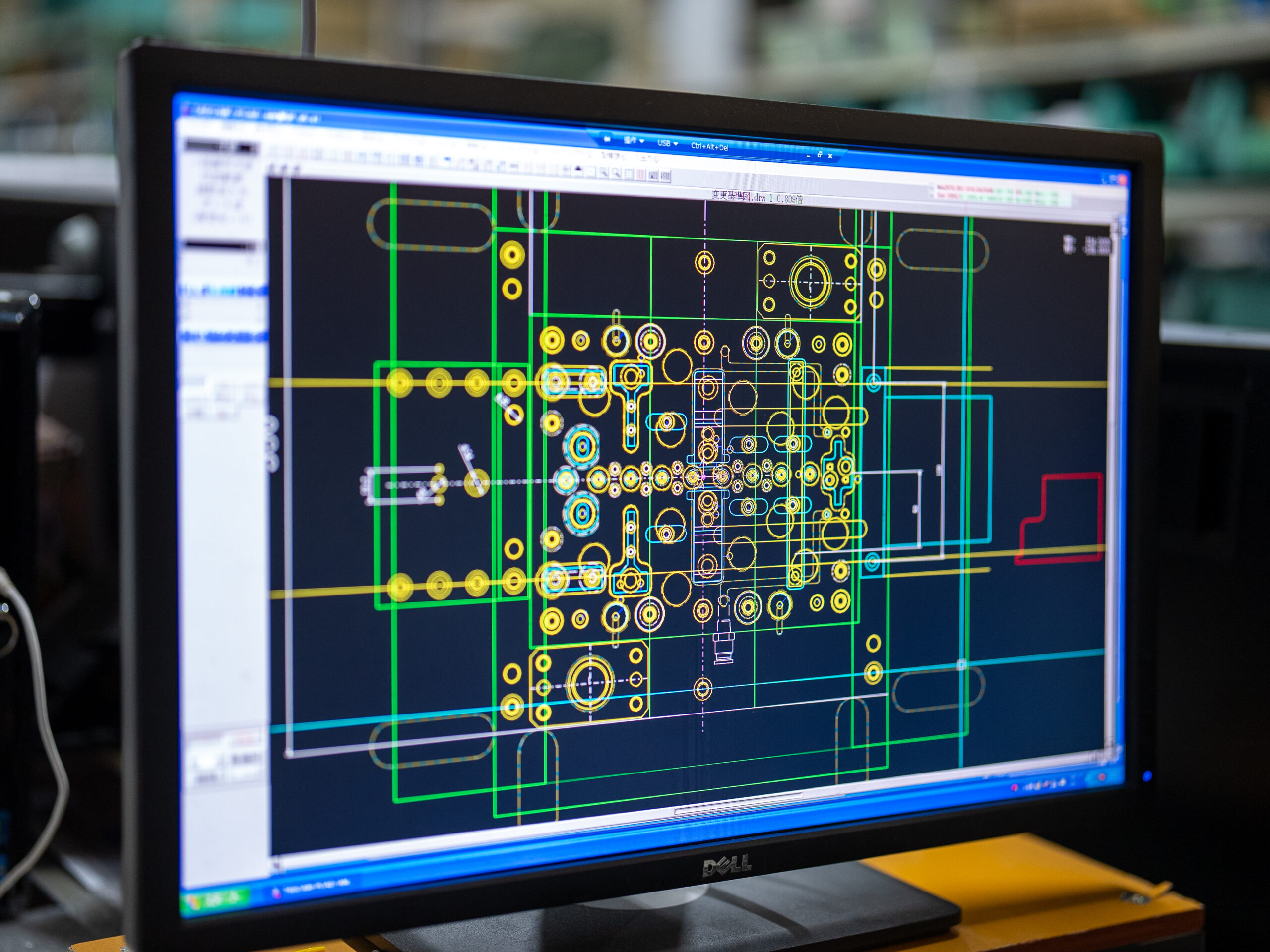This screenshot has height=952, width=1270.
Task: Restore down the remote session window
Action: coord(820,154)
